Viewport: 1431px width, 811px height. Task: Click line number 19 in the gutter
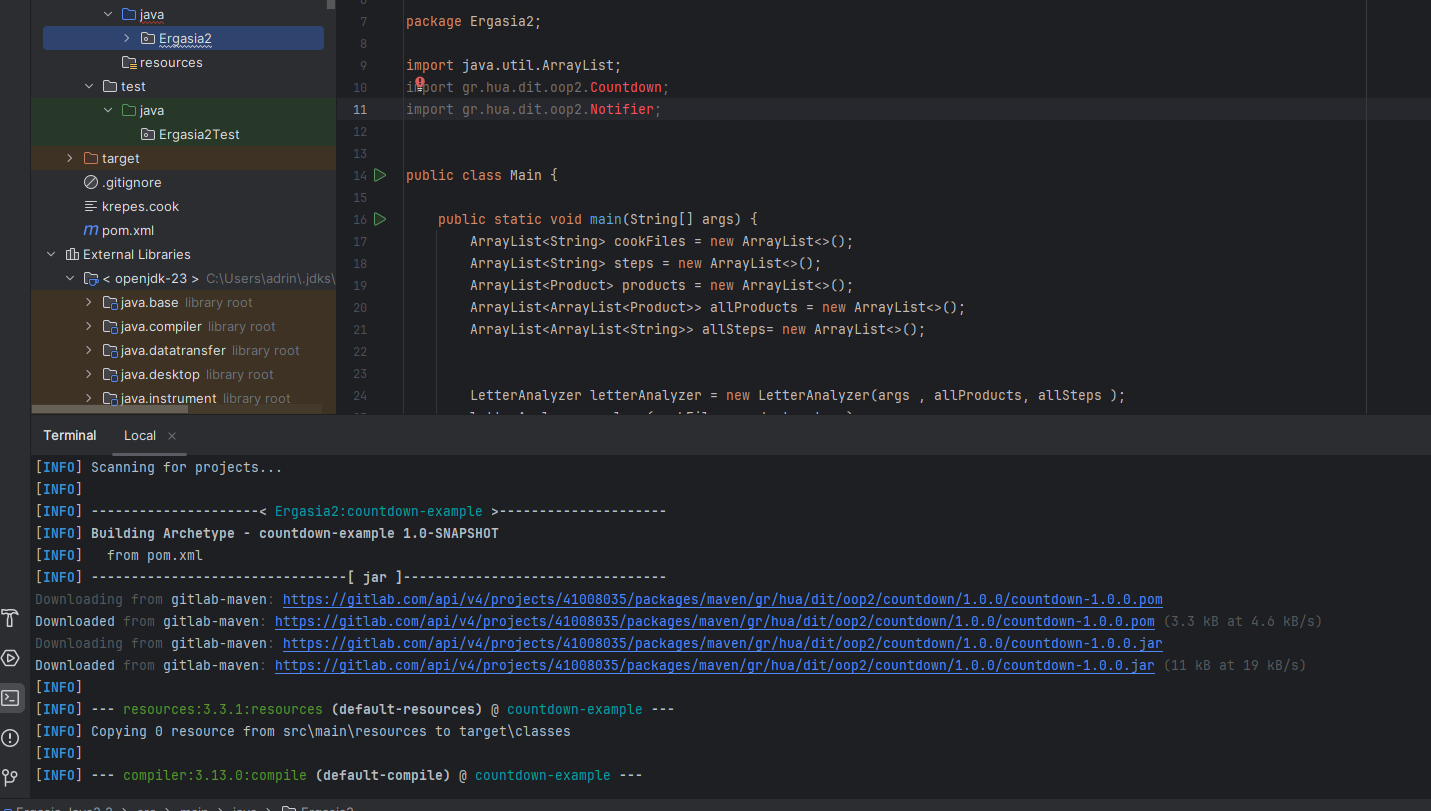(x=360, y=285)
